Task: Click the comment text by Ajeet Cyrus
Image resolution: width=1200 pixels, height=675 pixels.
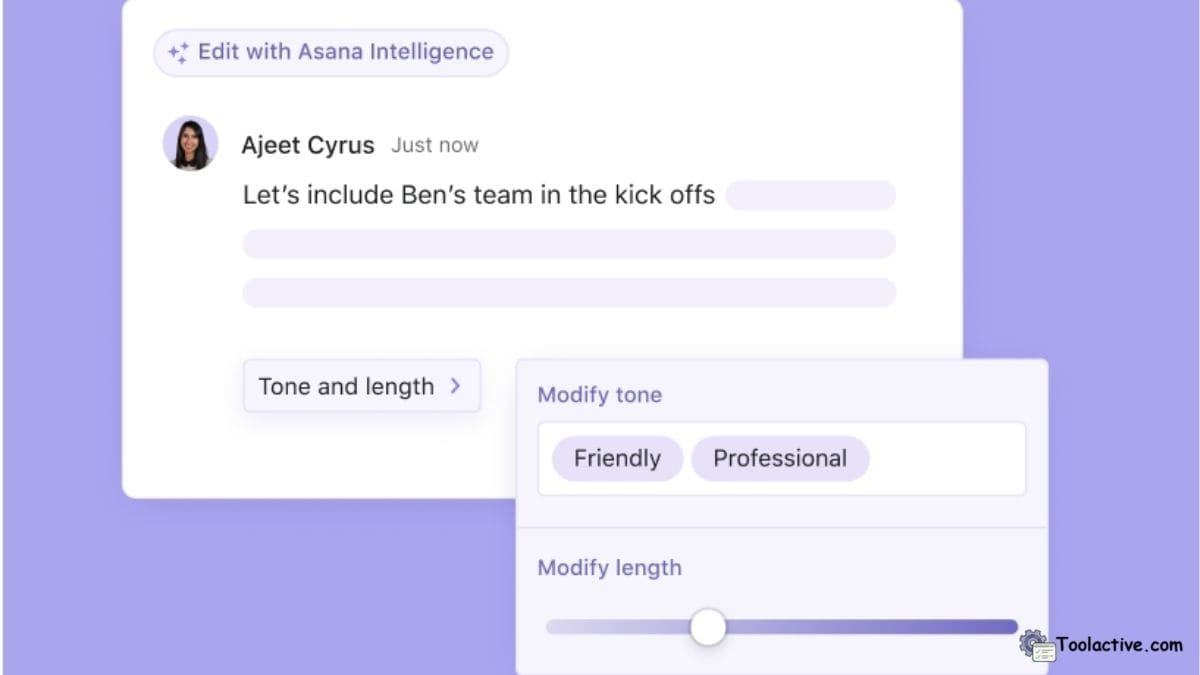Action: [477, 195]
